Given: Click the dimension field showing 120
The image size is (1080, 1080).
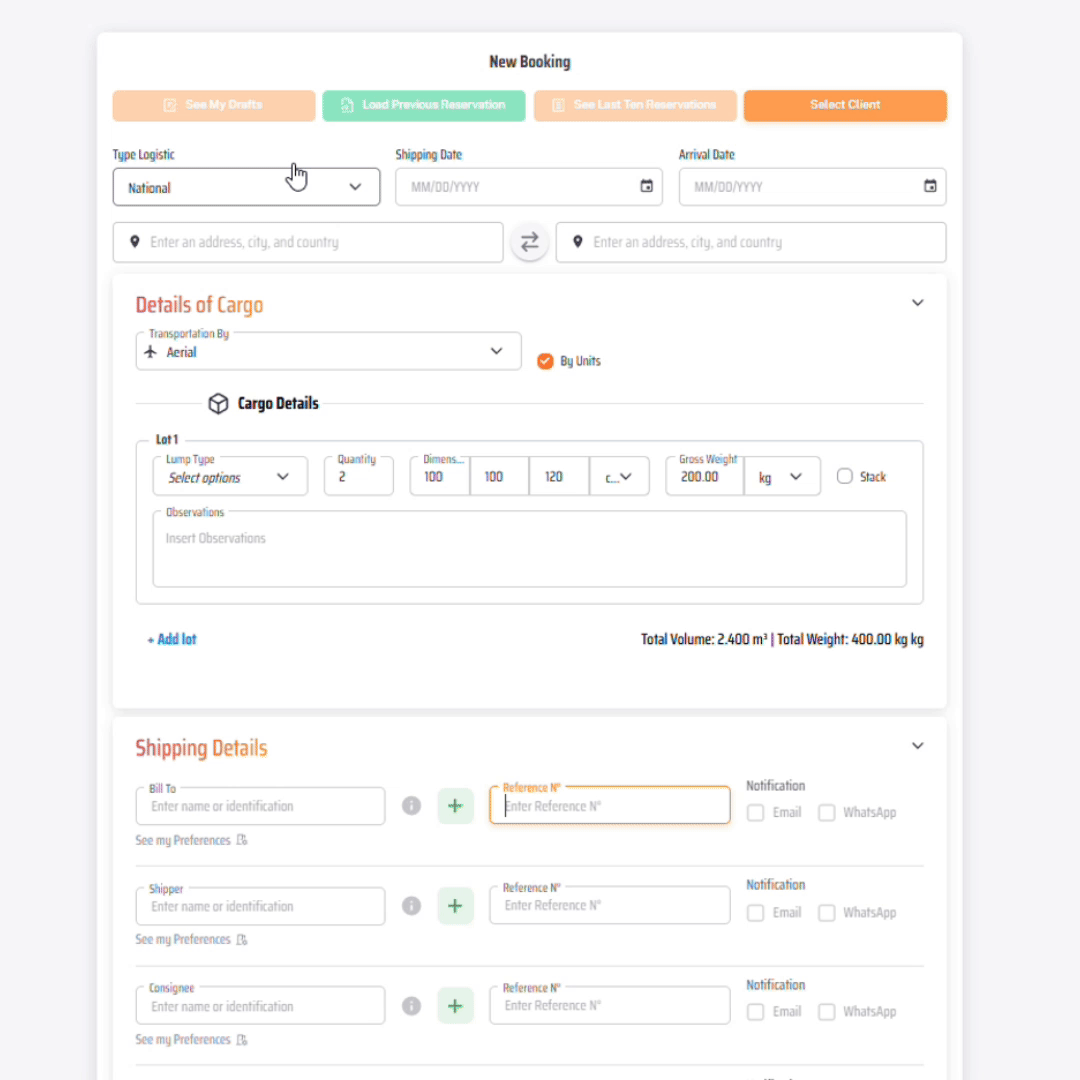Looking at the screenshot, I should click(x=559, y=476).
